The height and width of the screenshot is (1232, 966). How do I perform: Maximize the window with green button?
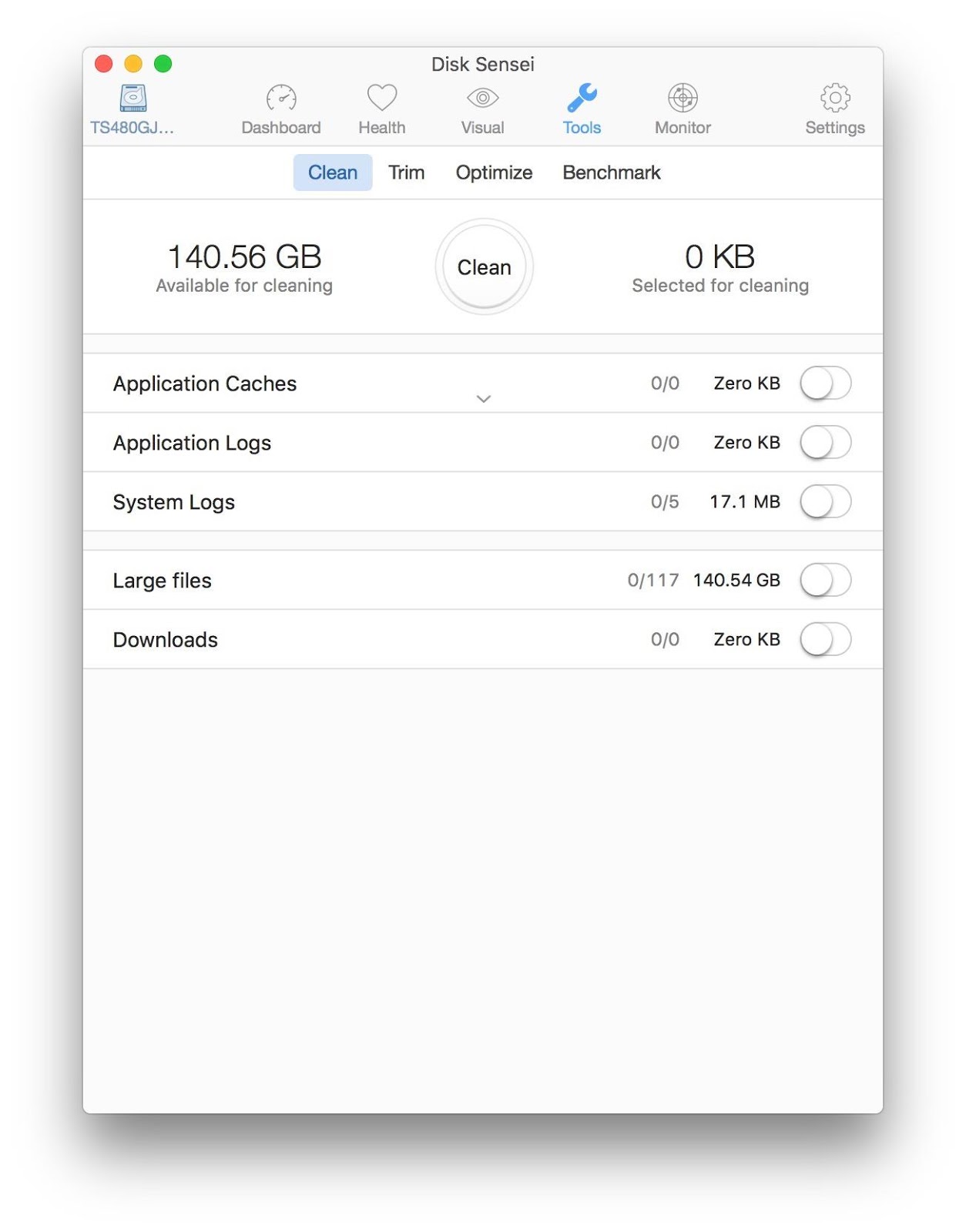point(163,64)
